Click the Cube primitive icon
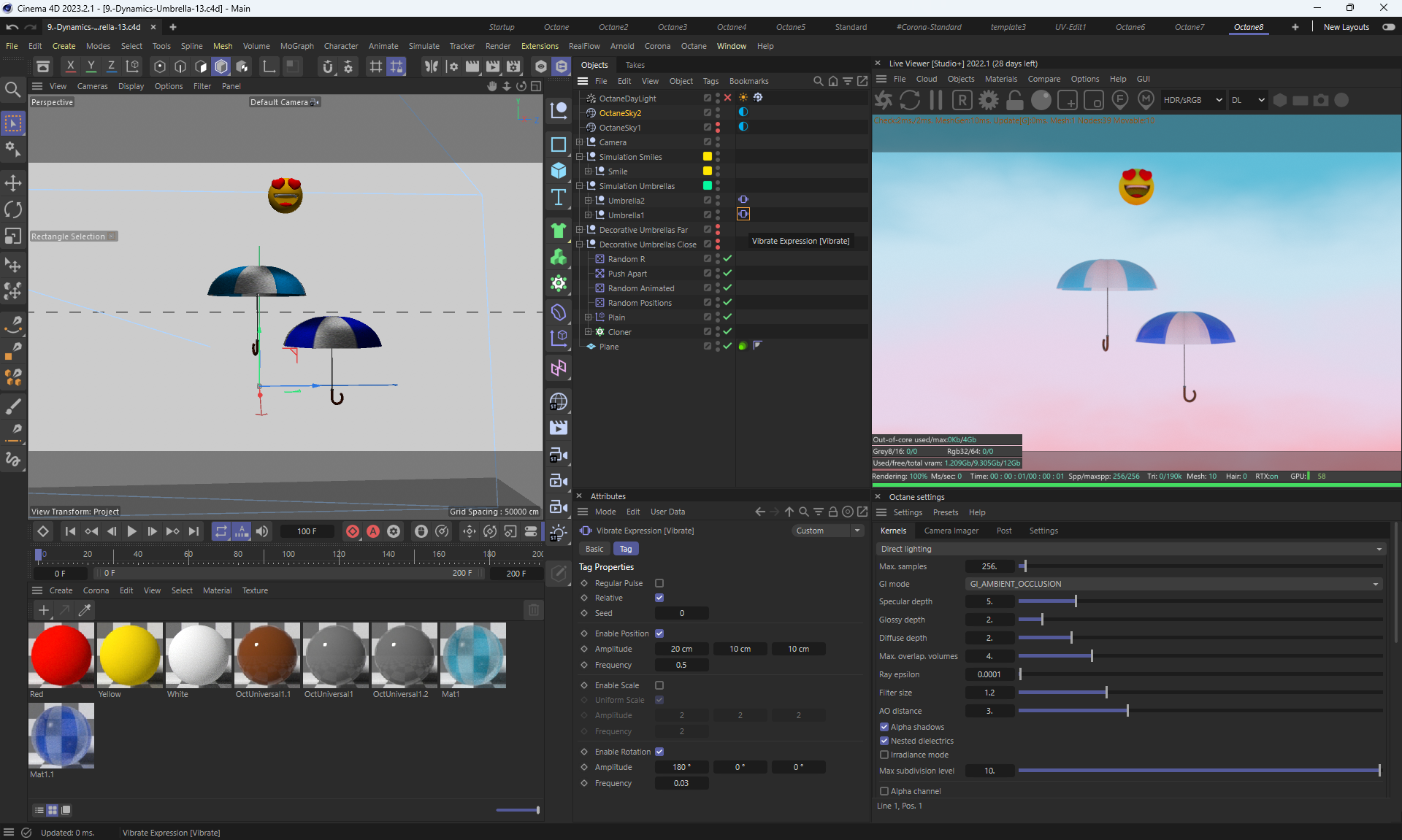 pyautogui.click(x=559, y=170)
